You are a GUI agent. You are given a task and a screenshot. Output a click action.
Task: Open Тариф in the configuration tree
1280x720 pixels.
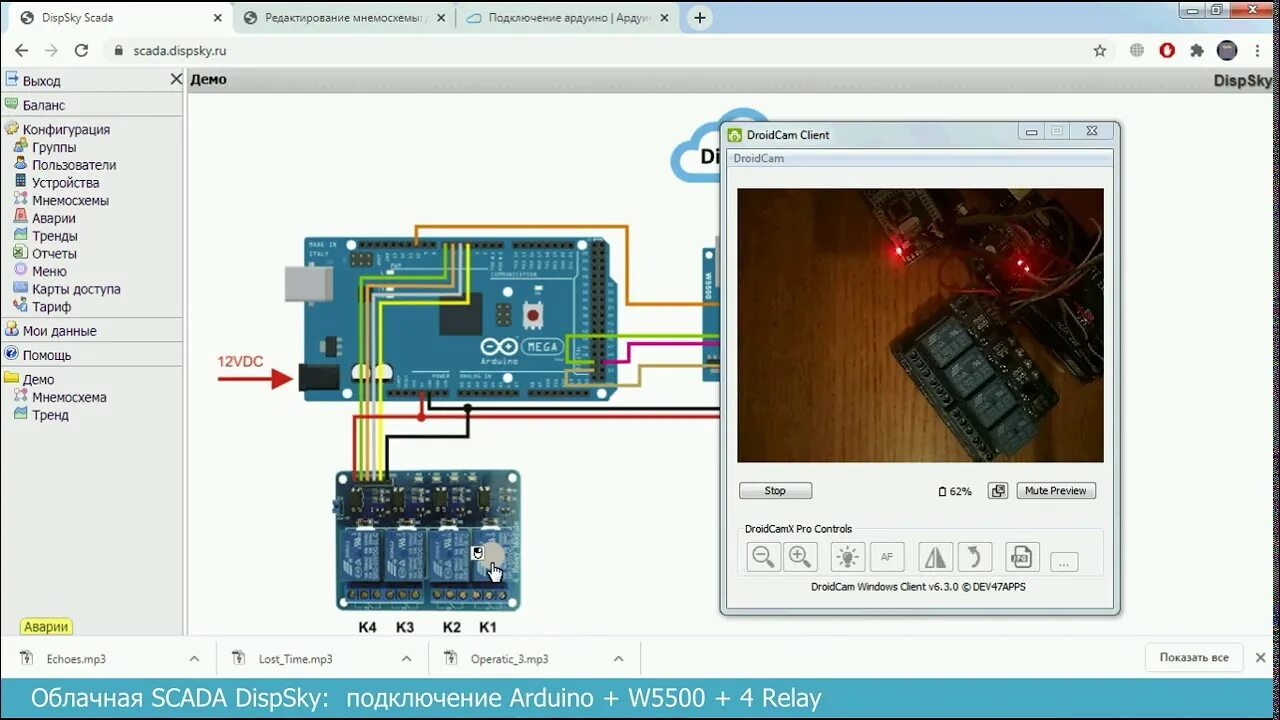(51, 307)
